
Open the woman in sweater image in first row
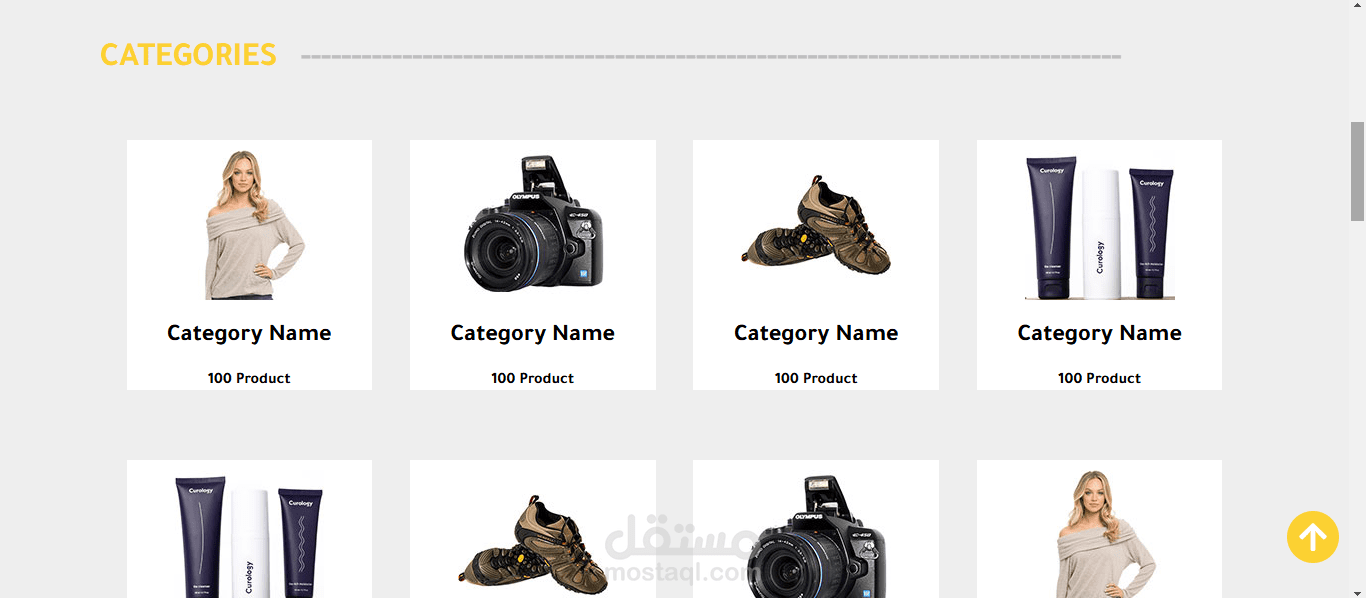pos(249,225)
